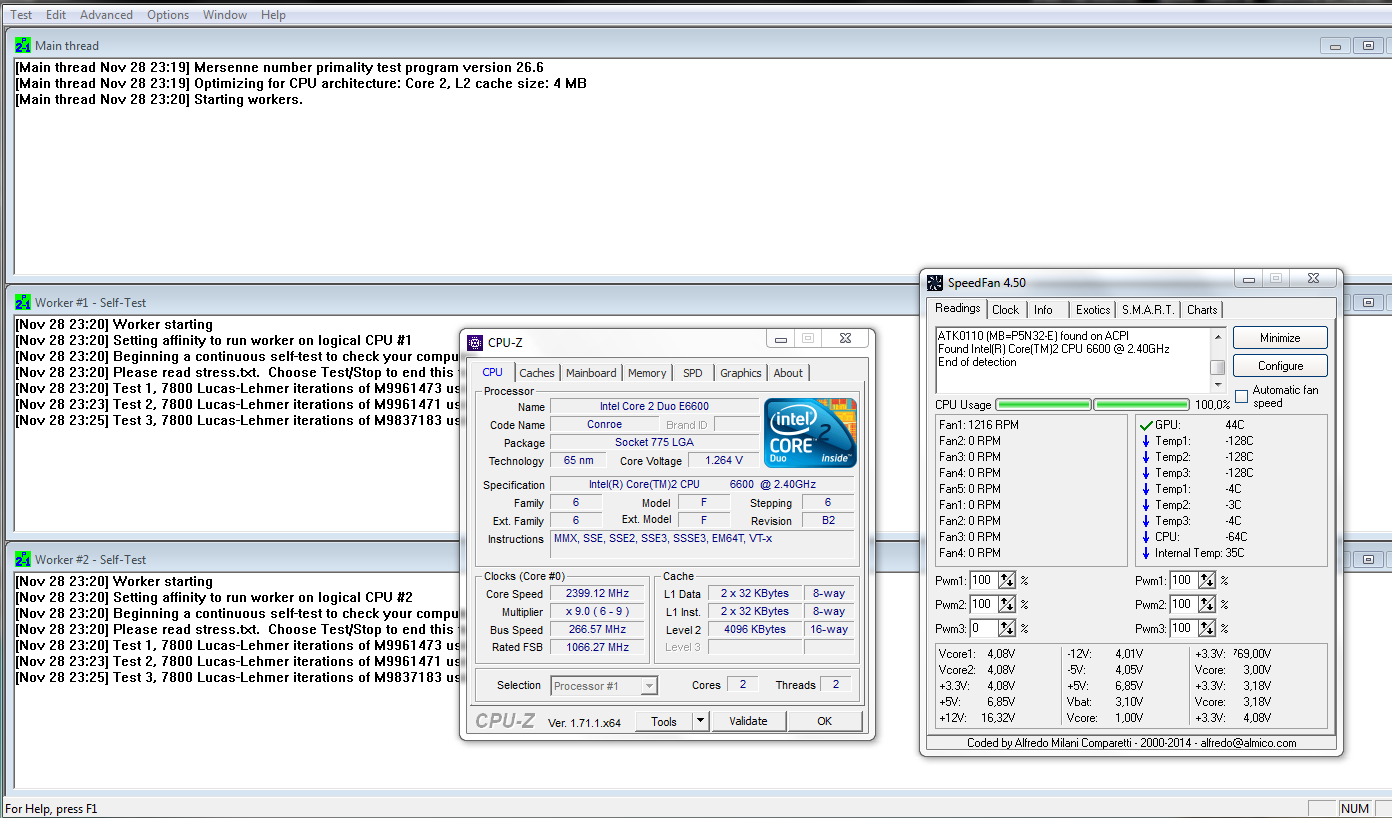1392x818 pixels.
Task: Click the arrow icon beside Internal Temp
Action: [x=1146, y=553]
